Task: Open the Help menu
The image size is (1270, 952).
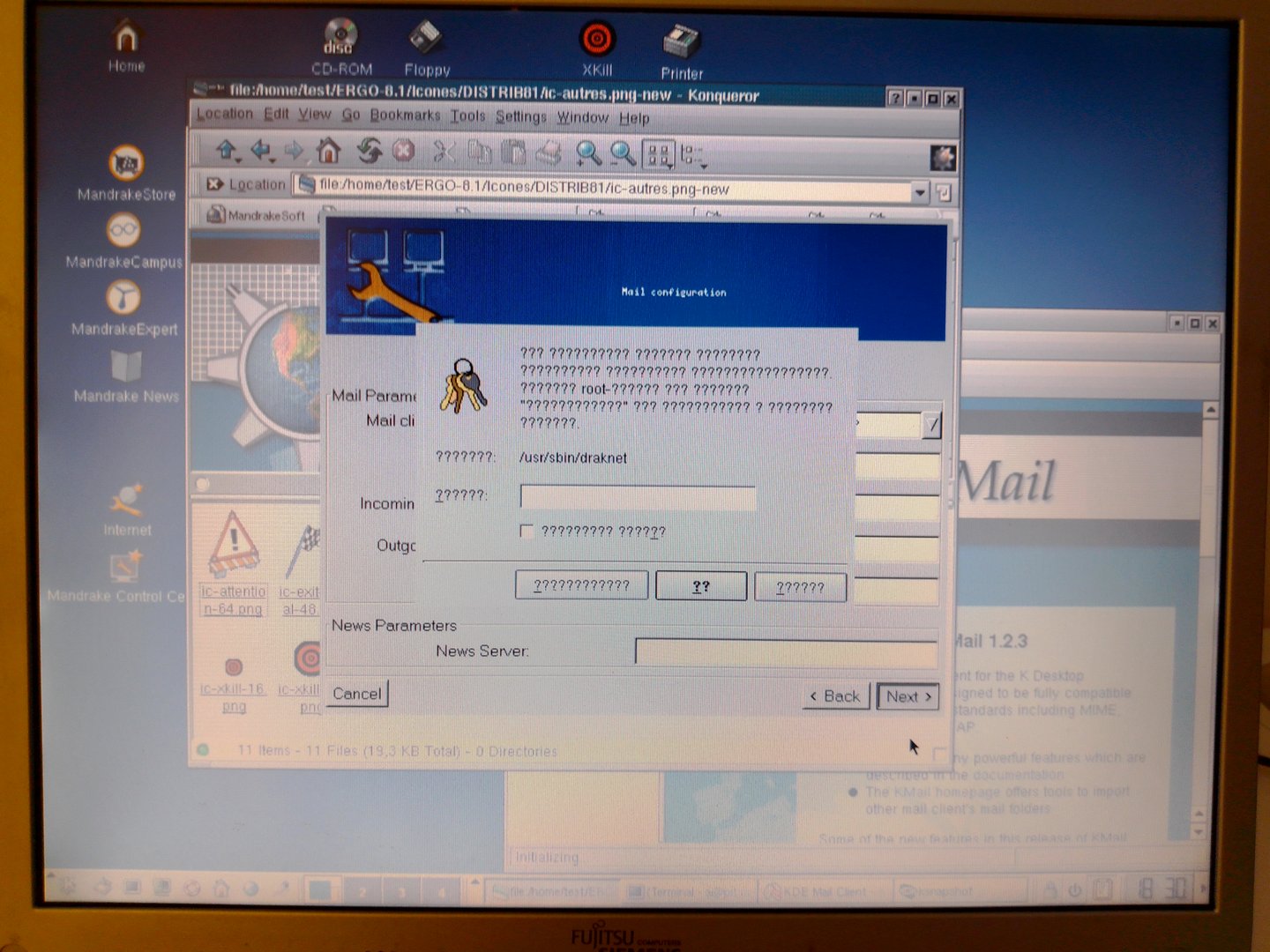Action: click(633, 118)
